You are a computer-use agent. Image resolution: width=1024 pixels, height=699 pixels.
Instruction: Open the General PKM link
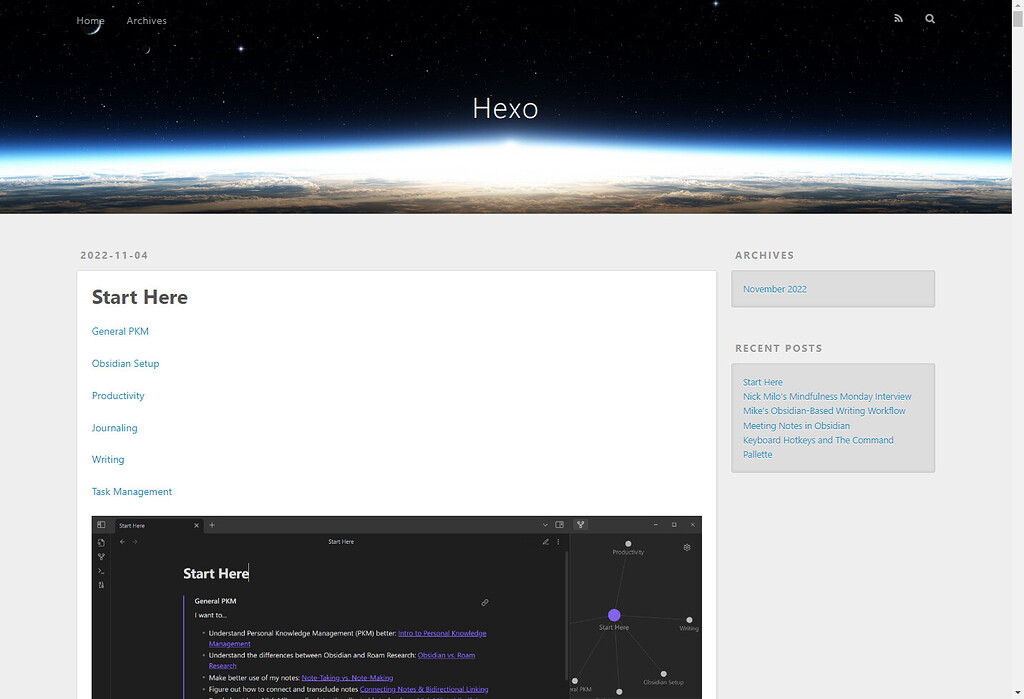point(120,331)
